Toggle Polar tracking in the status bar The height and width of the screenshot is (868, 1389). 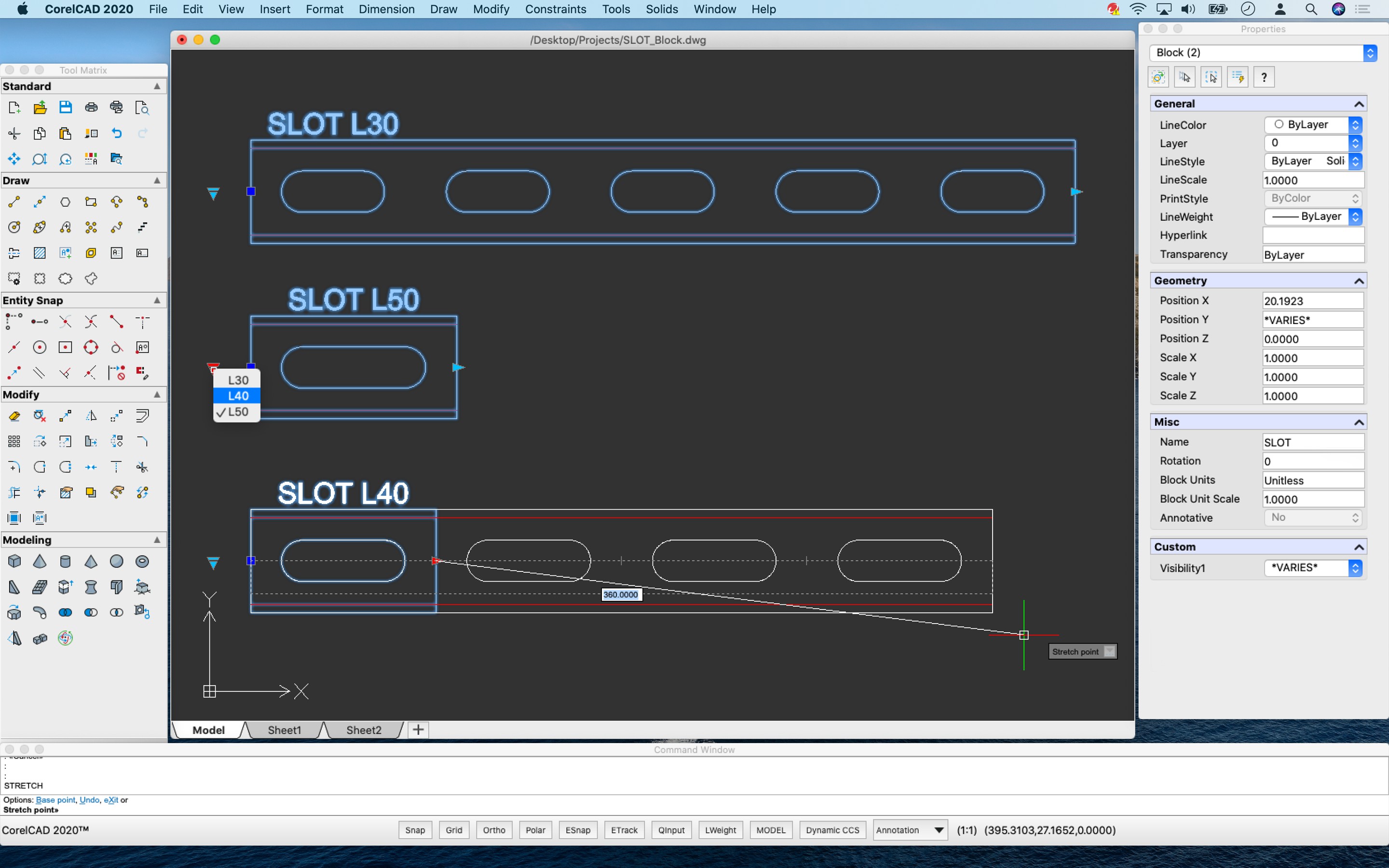pyautogui.click(x=535, y=830)
